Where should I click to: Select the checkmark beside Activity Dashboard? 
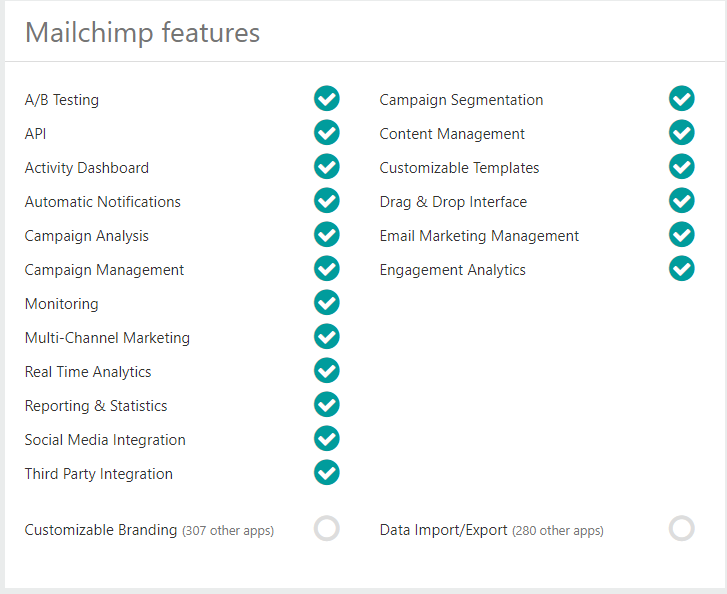(x=327, y=166)
